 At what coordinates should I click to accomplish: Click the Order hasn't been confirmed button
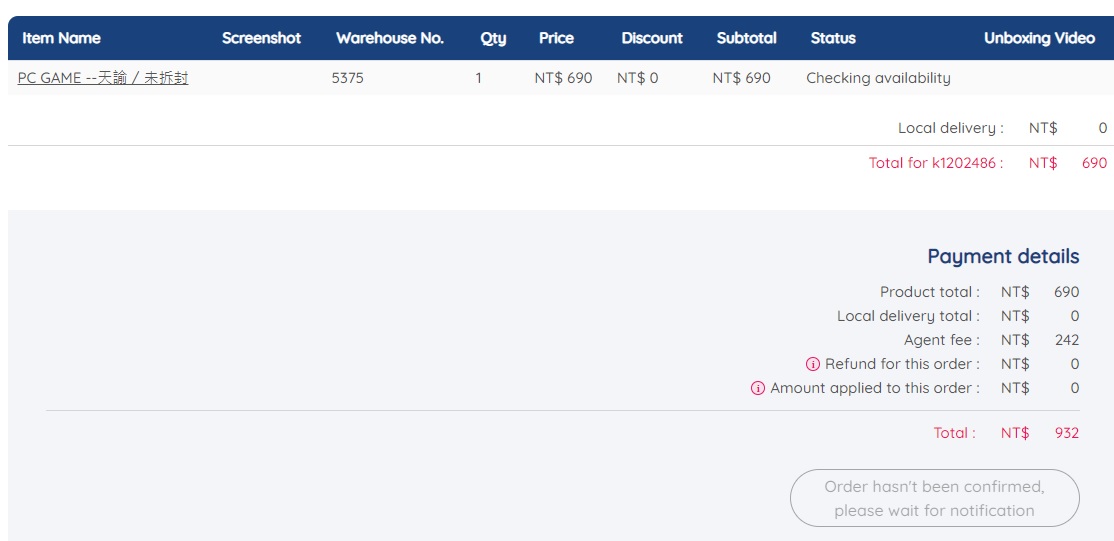pos(934,498)
